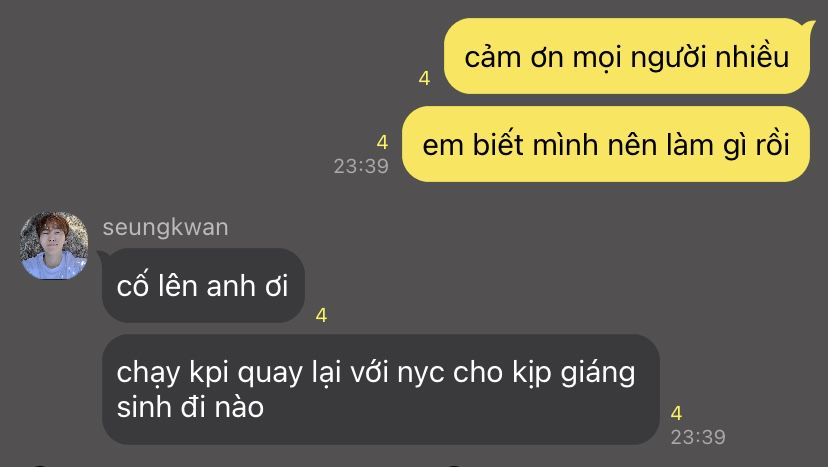Select the 'cố lên anh ơi' message bubble
Viewport: 828px width, 467px height.
203,285
